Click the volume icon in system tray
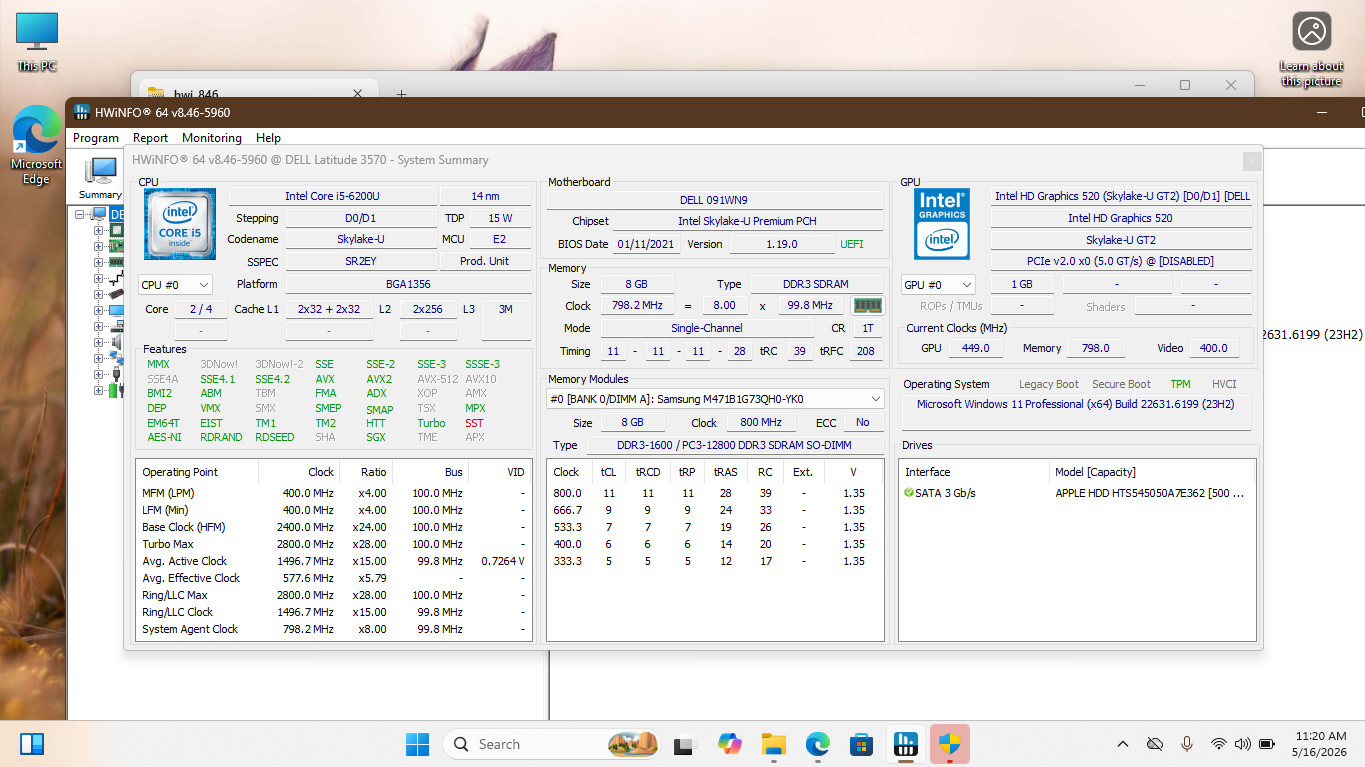The image size is (1365, 767). click(x=1243, y=744)
